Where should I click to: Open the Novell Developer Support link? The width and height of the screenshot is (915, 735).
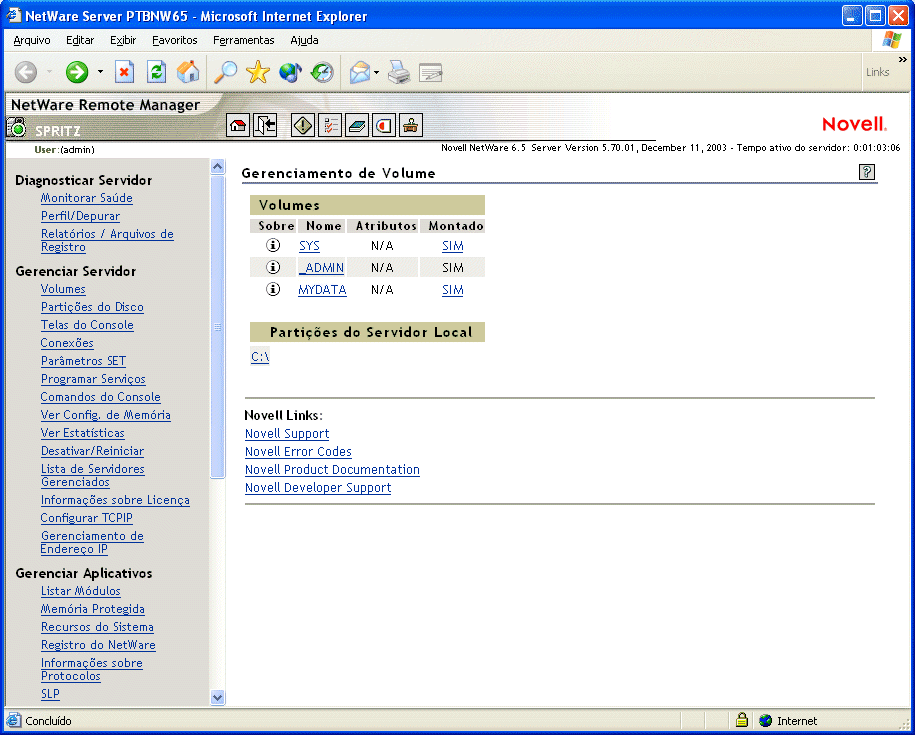[318, 488]
